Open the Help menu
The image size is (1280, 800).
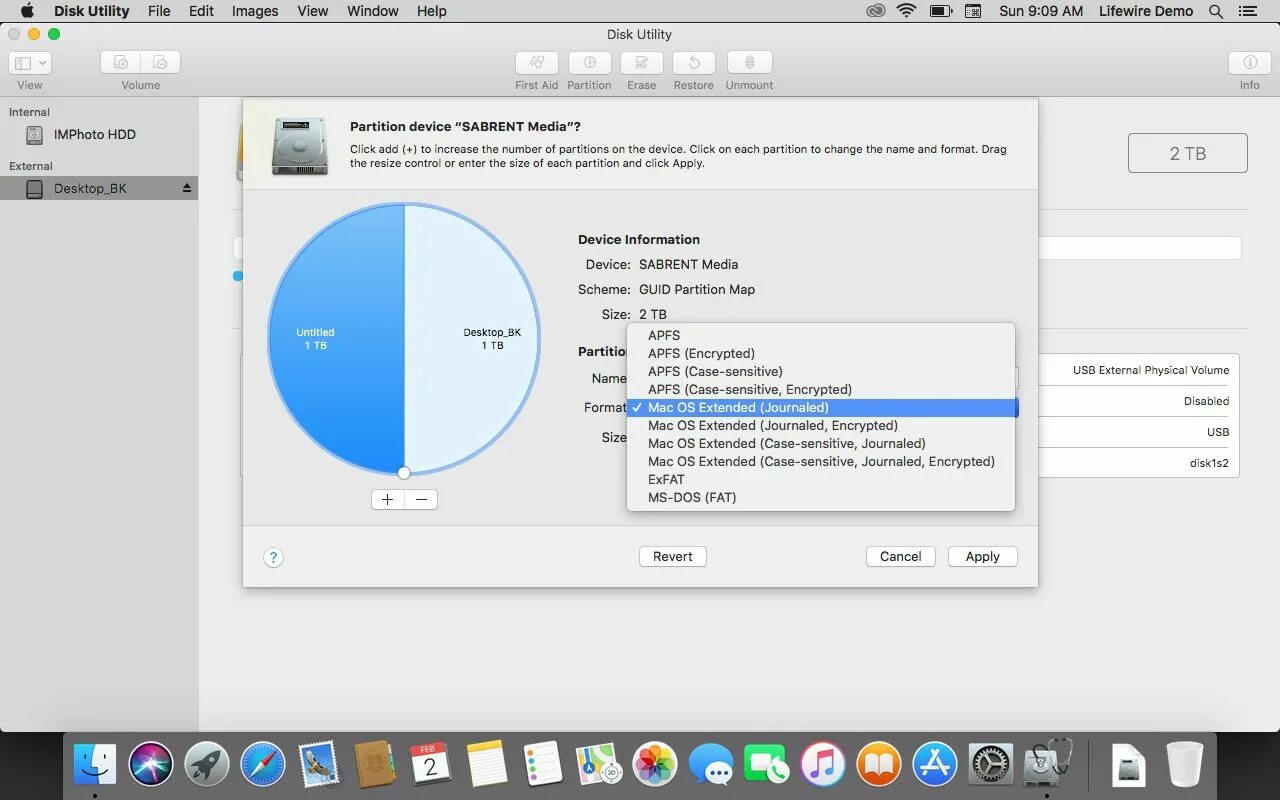click(432, 11)
